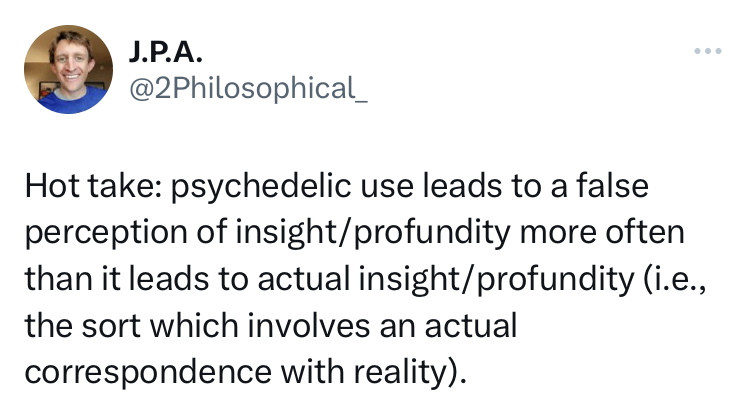
Task: Click the word "use" after psychedelic
Action: (x=345, y=187)
